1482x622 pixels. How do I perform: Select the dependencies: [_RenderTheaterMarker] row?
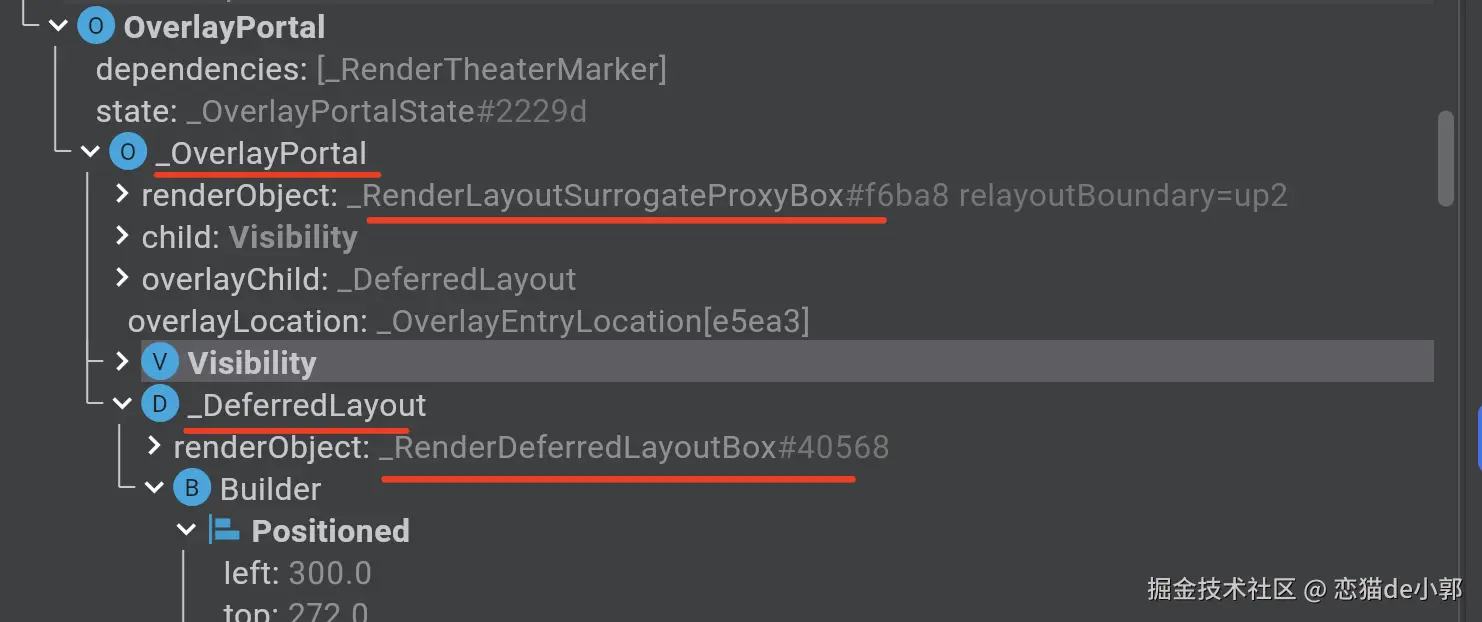pos(380,70)
